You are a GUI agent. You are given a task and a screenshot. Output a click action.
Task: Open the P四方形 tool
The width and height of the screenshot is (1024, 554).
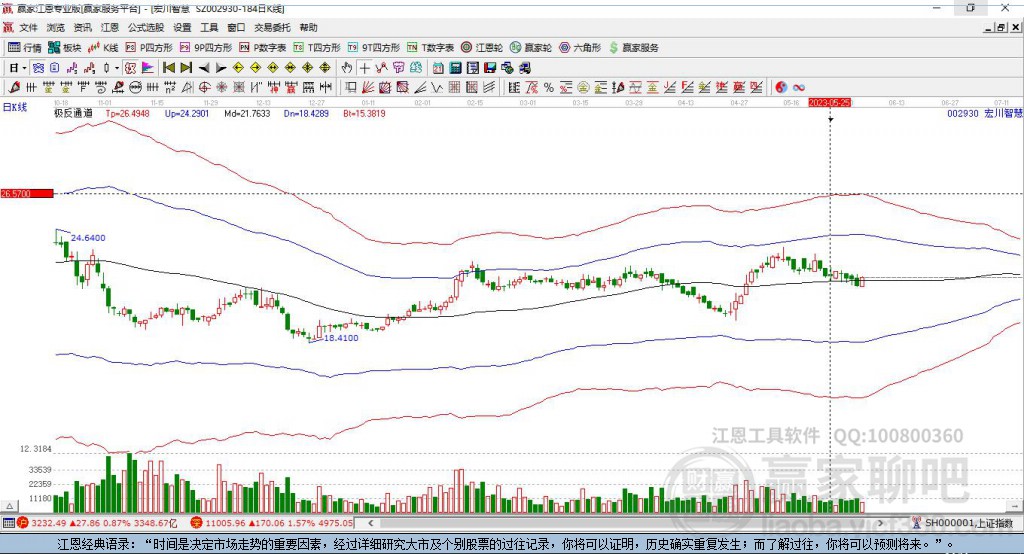[148, 48]
